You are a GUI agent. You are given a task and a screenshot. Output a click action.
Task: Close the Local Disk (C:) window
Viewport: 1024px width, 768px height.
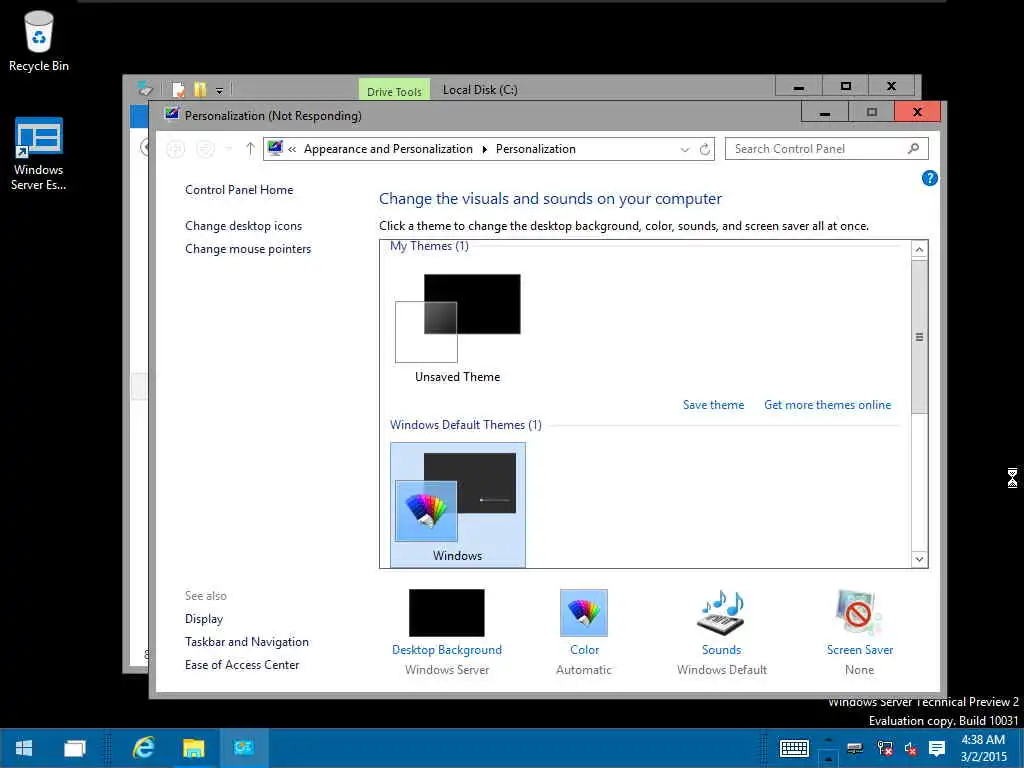coord(891,87)
